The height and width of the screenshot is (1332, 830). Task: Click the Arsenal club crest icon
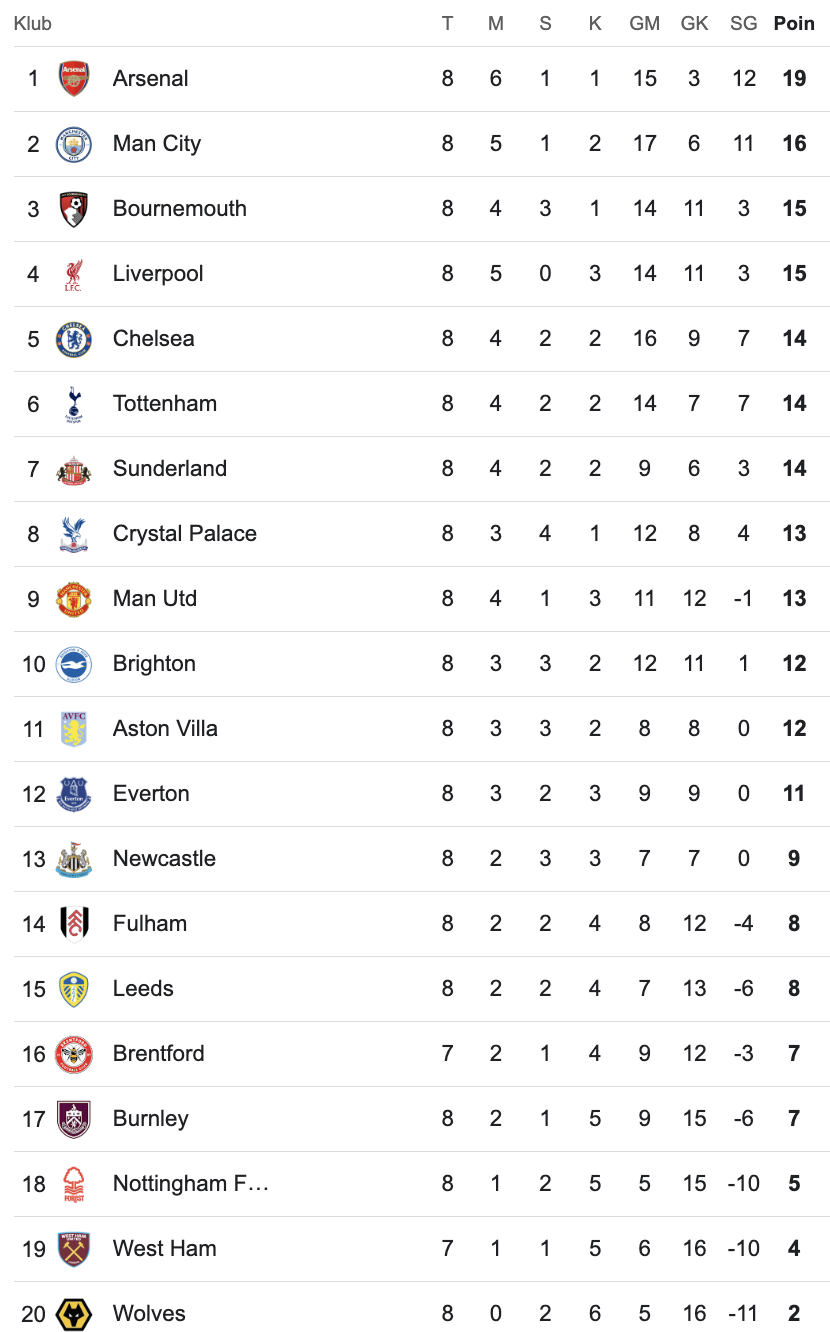74,79
